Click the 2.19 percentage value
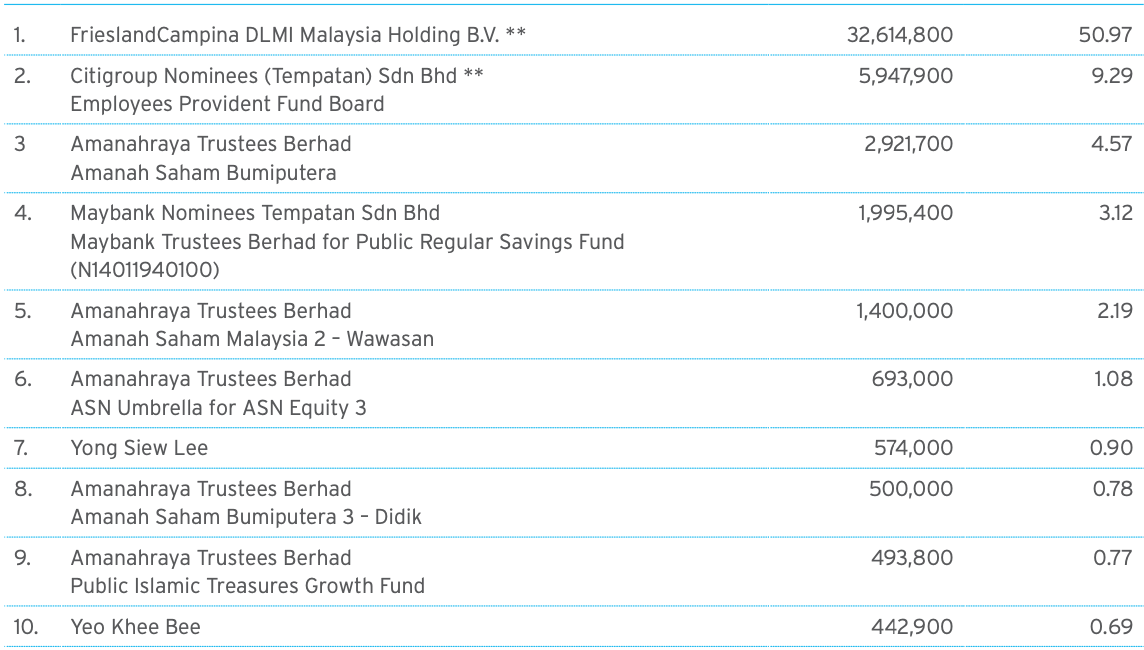Viewport: 1144px width, 650px height. click(1115, 311)
